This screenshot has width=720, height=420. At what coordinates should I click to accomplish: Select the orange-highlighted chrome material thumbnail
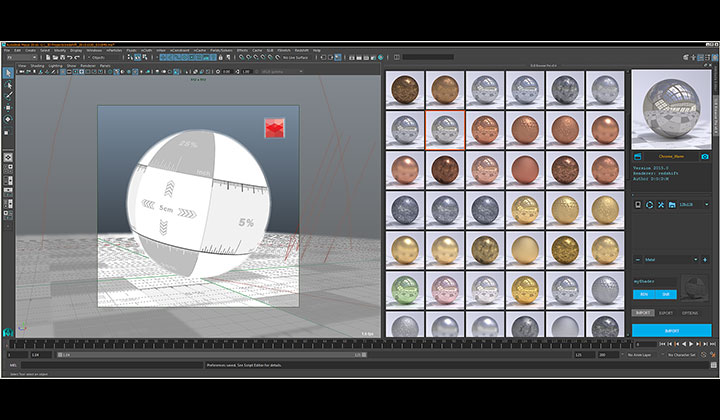coord(445,130)
